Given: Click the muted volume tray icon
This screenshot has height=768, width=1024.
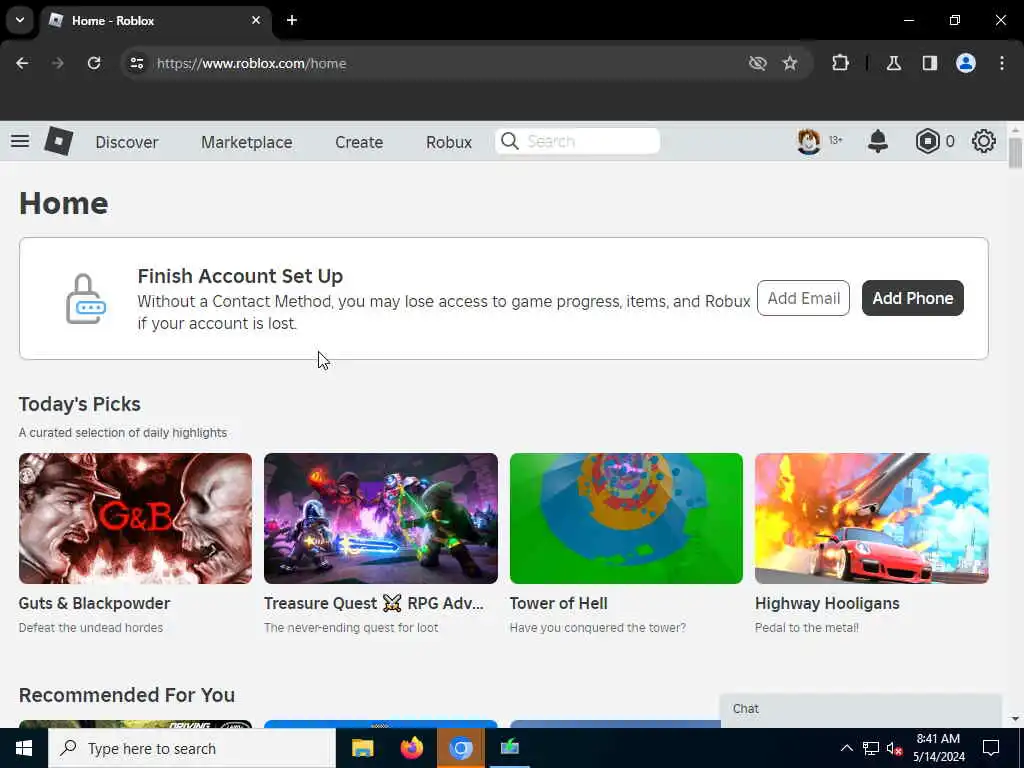Looking at the screenshot, I should [895, 748].
